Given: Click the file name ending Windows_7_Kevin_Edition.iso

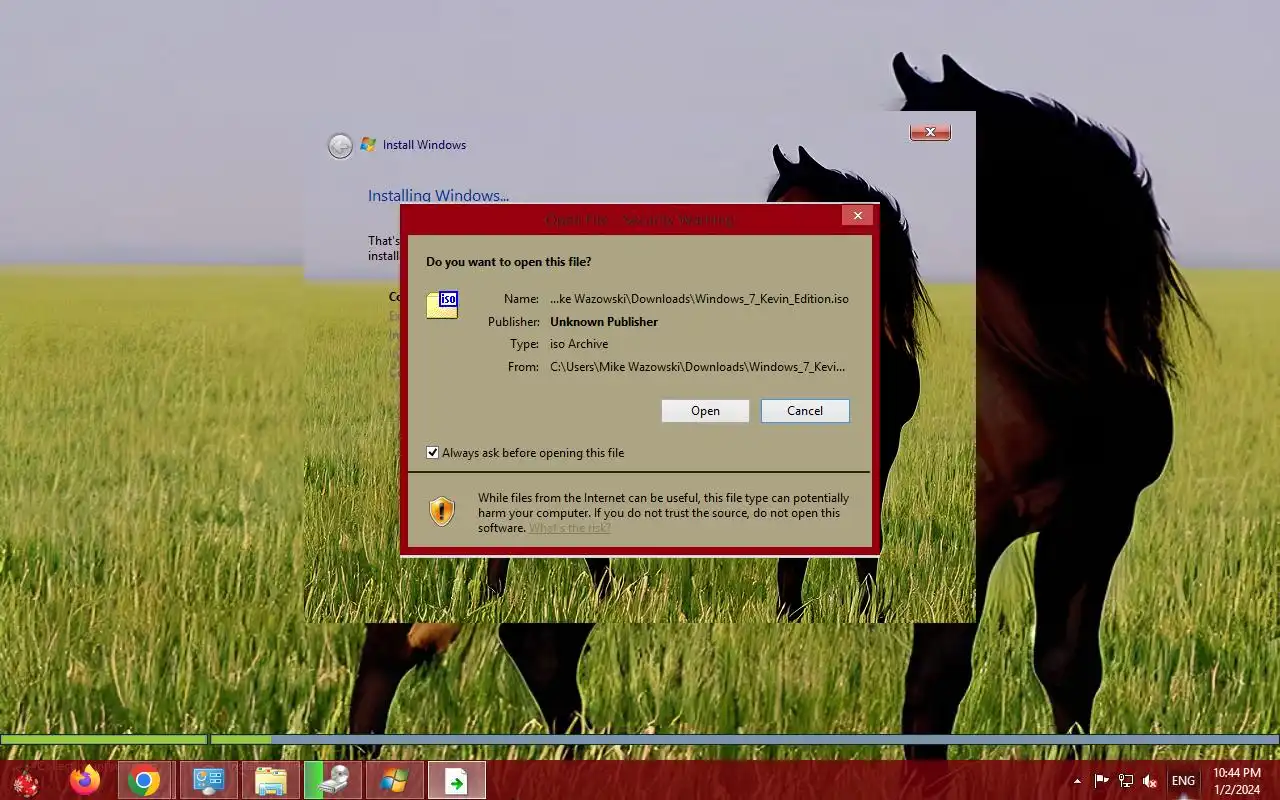Looking at the screenshot, I should (700, 299).
